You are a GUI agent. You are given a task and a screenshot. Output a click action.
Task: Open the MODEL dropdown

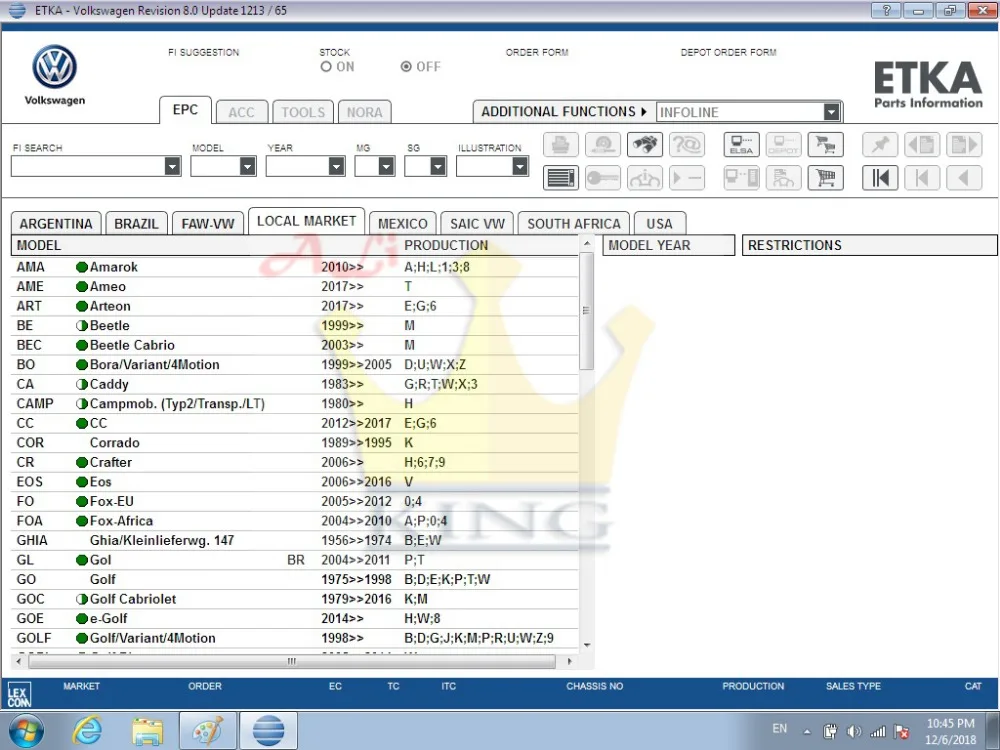247,166
